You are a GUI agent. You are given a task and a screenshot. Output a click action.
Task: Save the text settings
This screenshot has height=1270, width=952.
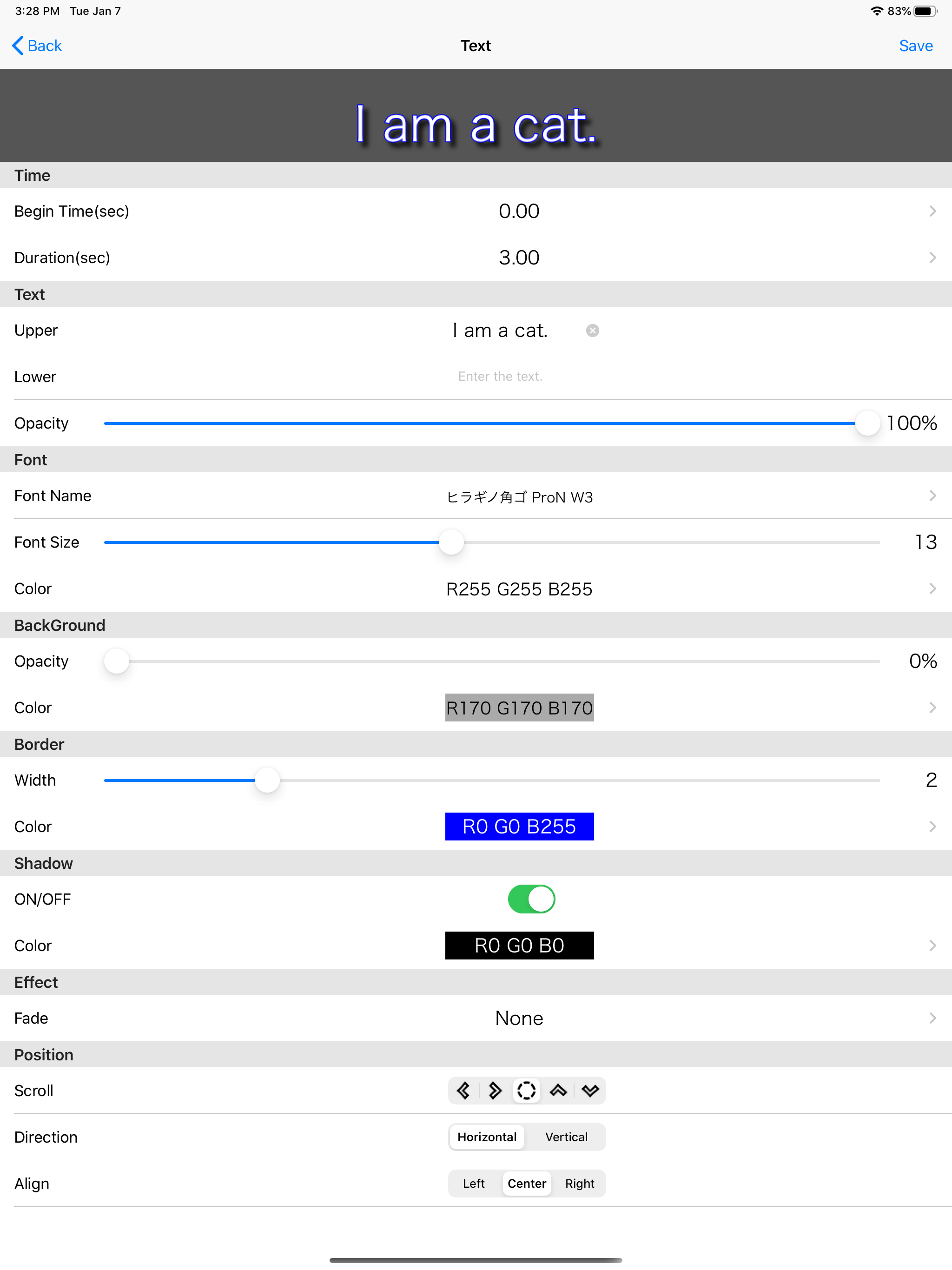point(915,46)
